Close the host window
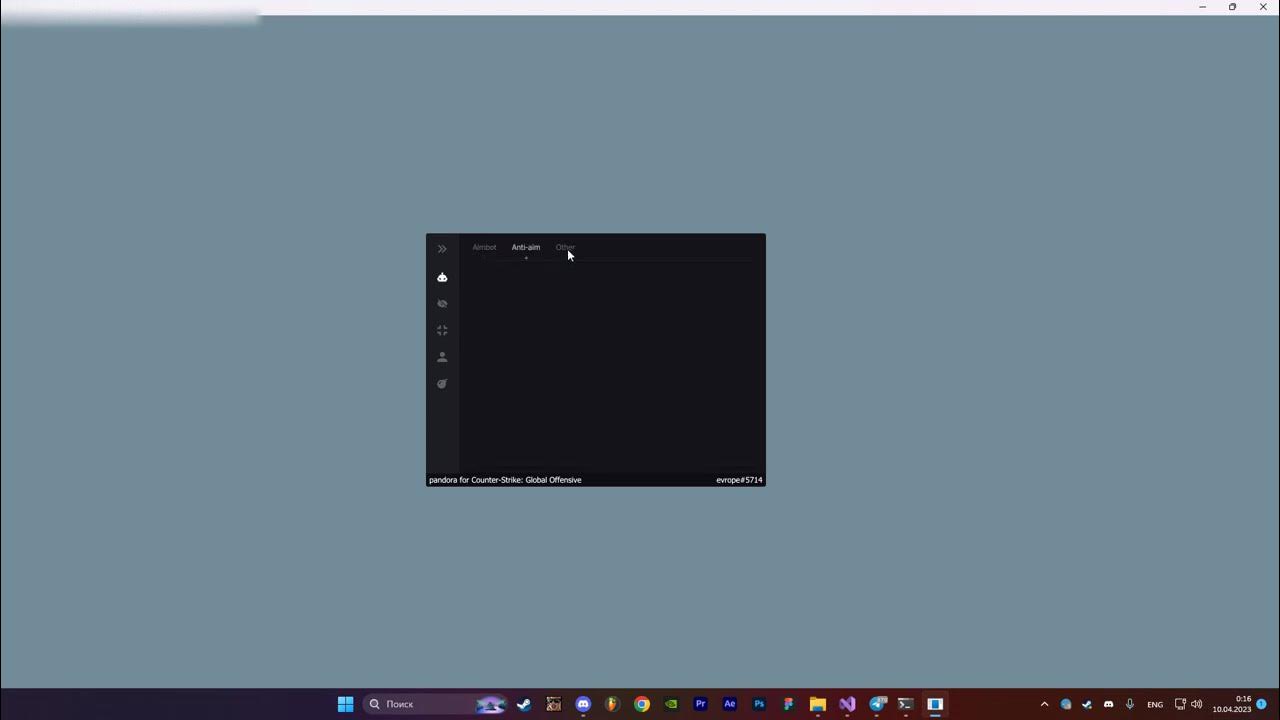The height and width of the screenshot is (720, 1280). pyautogui.click(x=1263, y=7)
